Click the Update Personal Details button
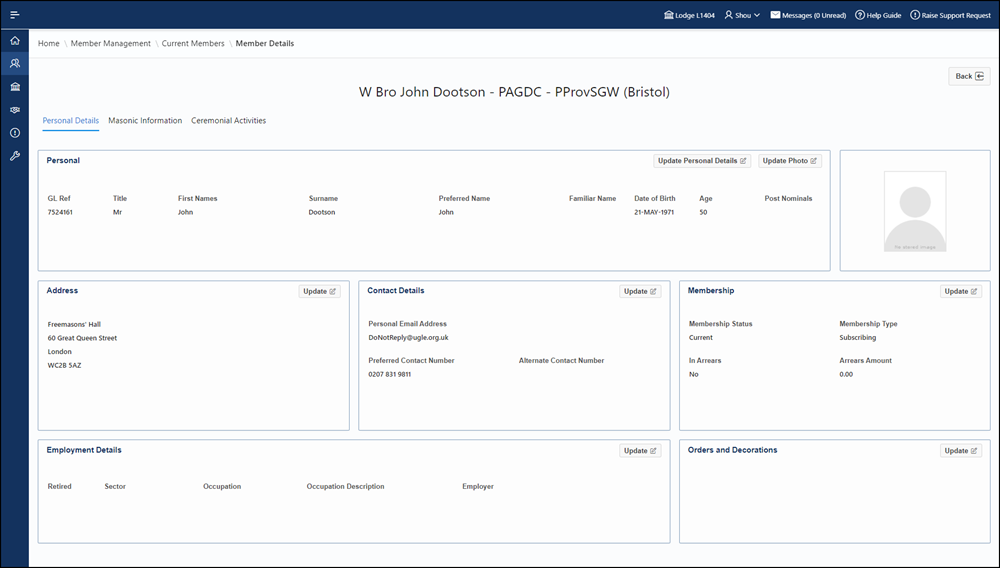The width and height of the screenshot is (1000, 568). (702, 161)
